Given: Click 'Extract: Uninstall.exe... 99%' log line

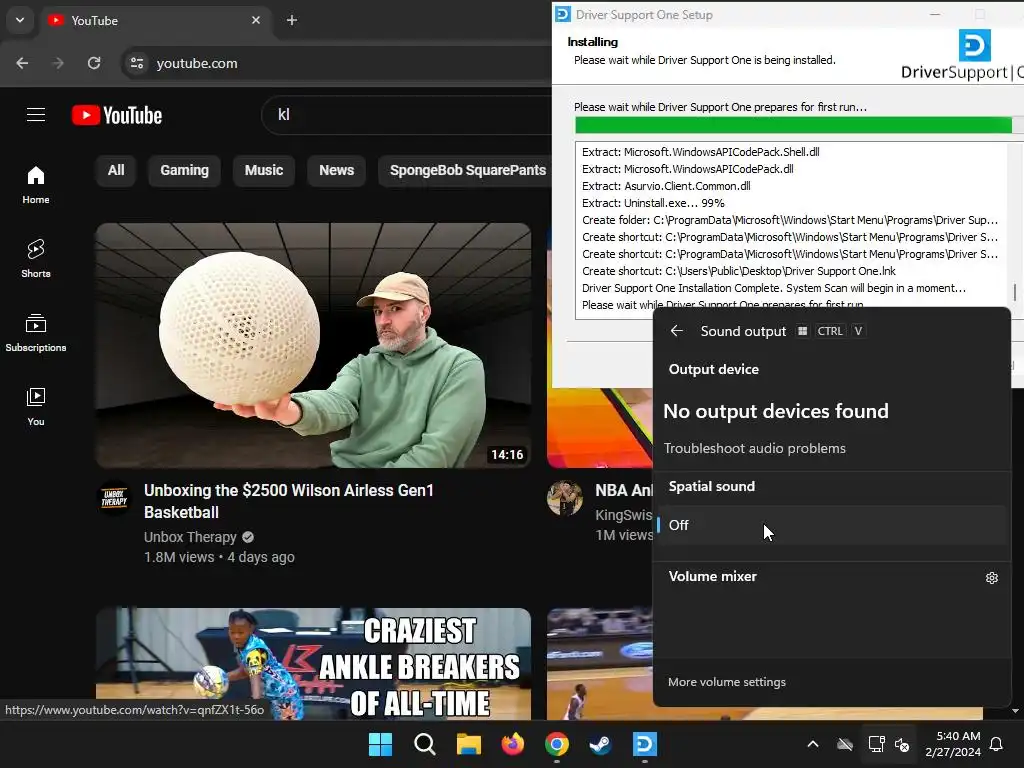Looking at the screenshot, I should coord(653,203).
